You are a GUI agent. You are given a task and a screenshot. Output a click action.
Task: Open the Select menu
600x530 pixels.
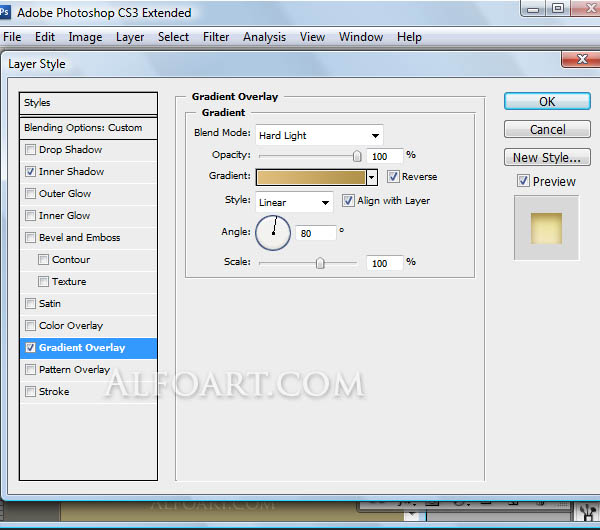[173, 37]
